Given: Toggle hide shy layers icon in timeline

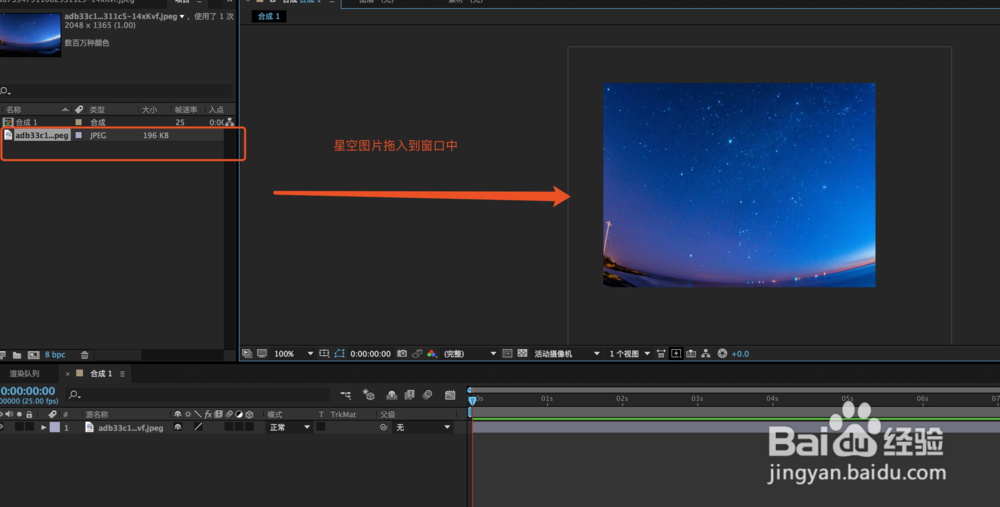Looking at the screenshot, I should 392,395.
